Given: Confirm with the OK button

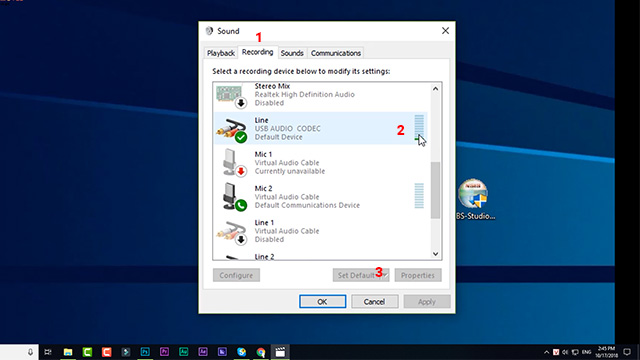Looking at the screenshot, I should click(322, 302).
